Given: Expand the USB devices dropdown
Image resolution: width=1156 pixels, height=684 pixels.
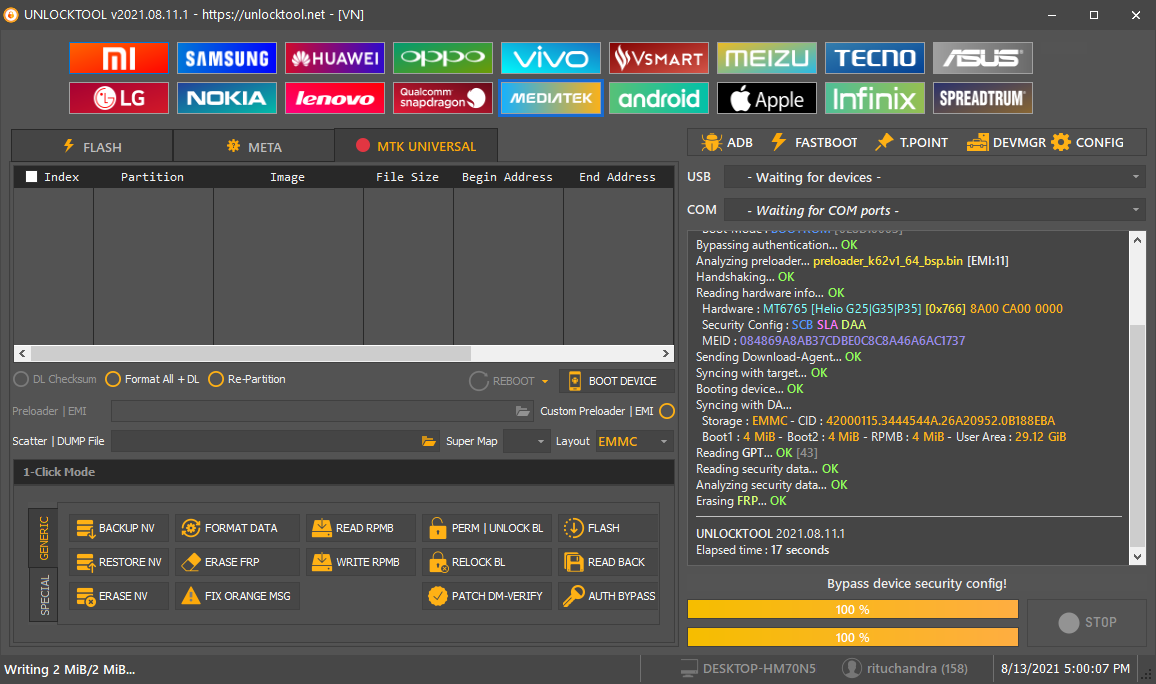Looking at the screenshot, I should (x=1135, y=177).
